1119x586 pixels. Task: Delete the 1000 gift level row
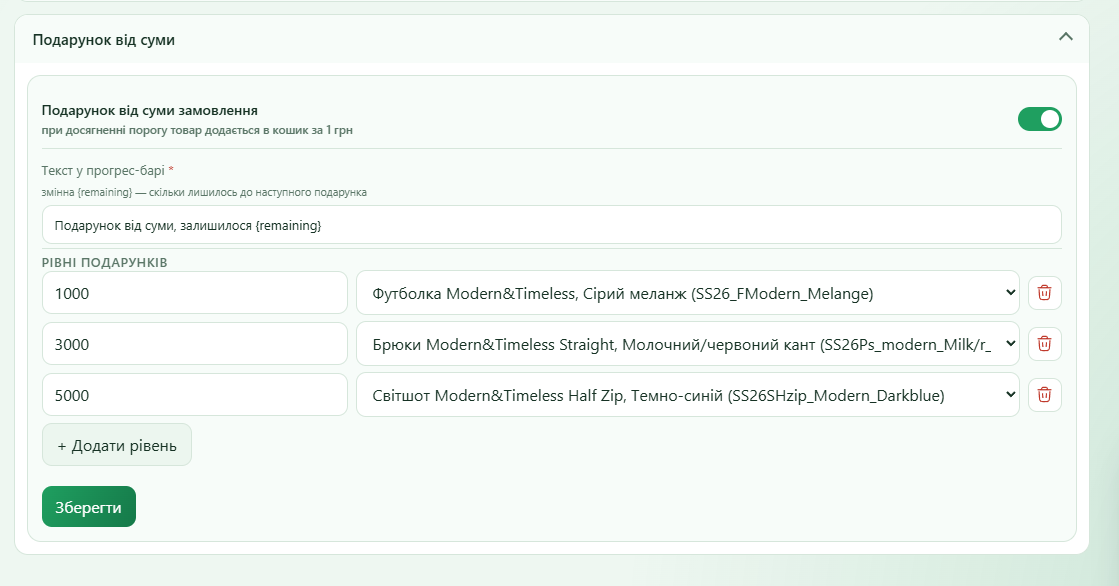point(1044,293)
